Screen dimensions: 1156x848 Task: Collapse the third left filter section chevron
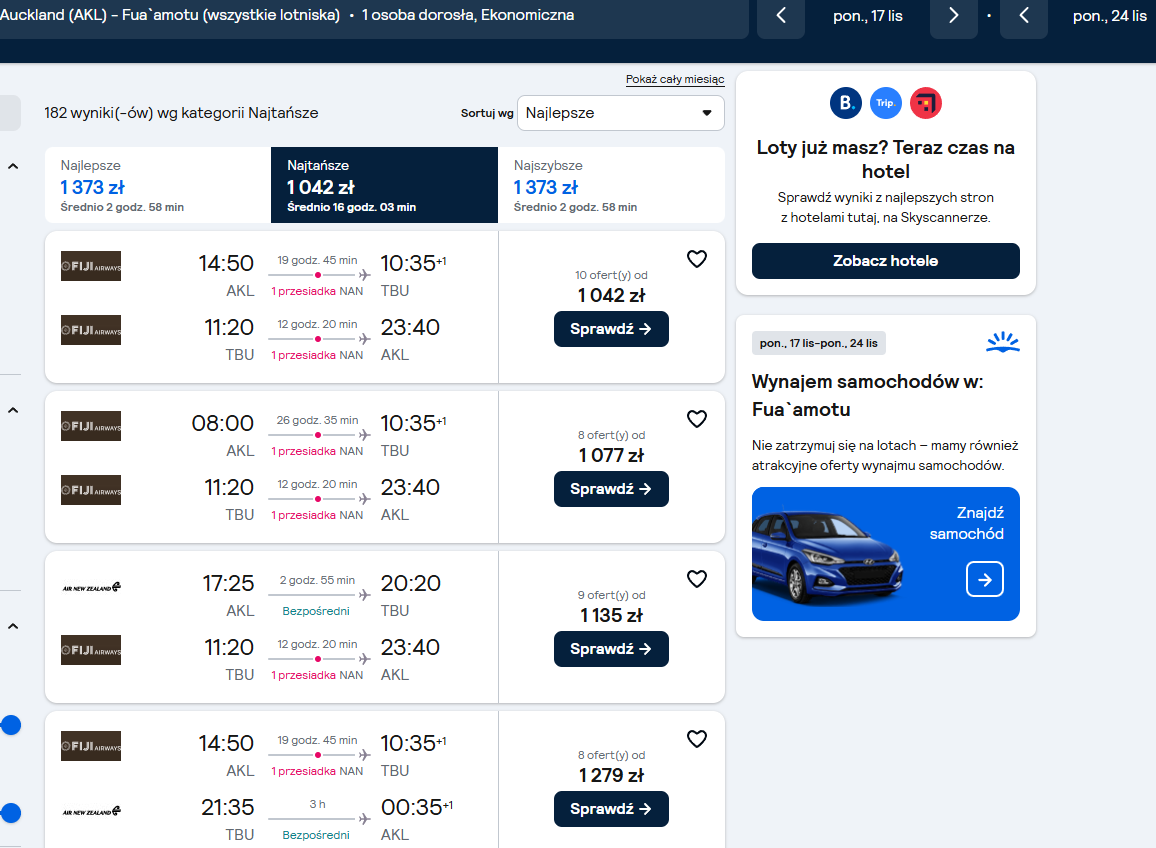tap(13, 627)
